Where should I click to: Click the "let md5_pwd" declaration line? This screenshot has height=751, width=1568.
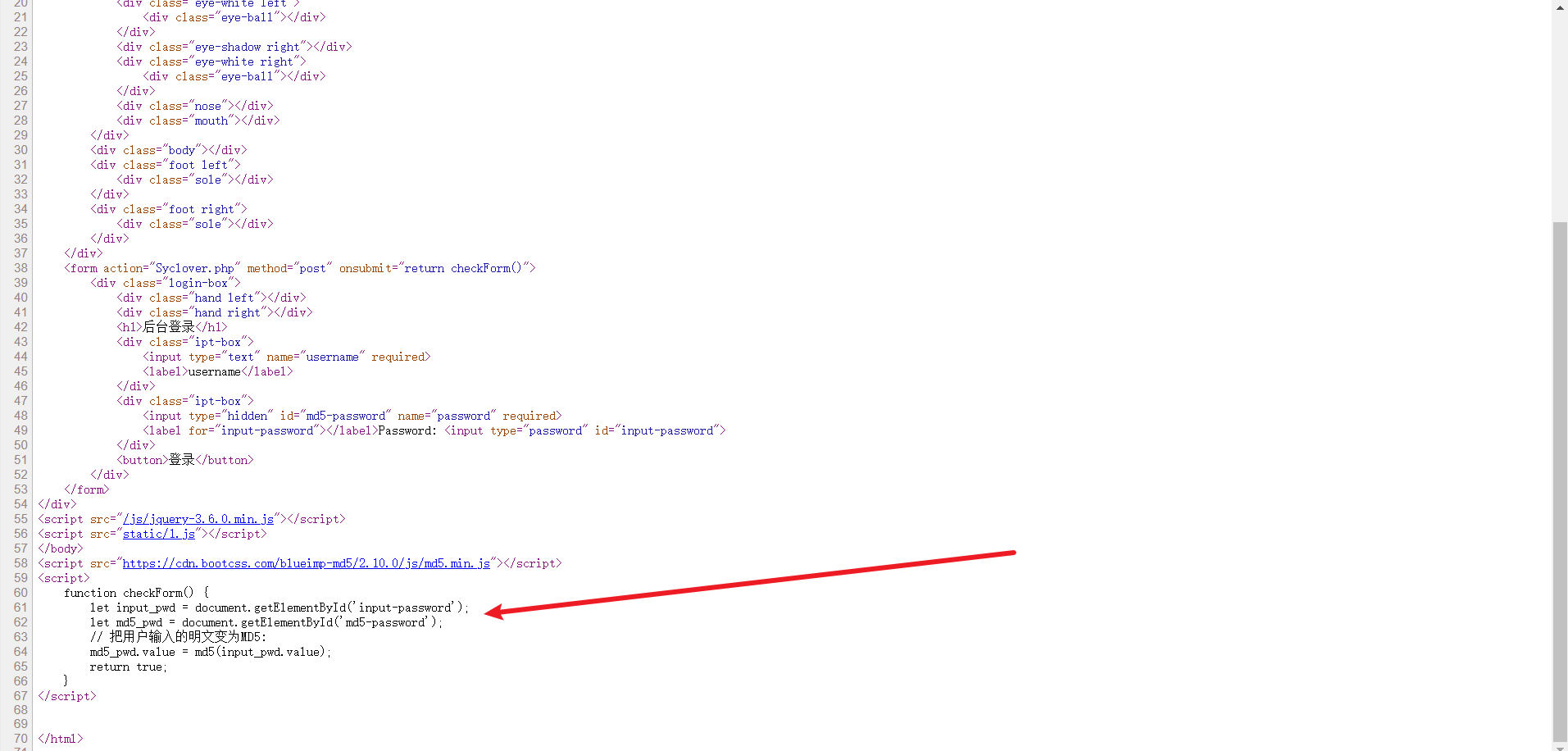pos(266,622)
